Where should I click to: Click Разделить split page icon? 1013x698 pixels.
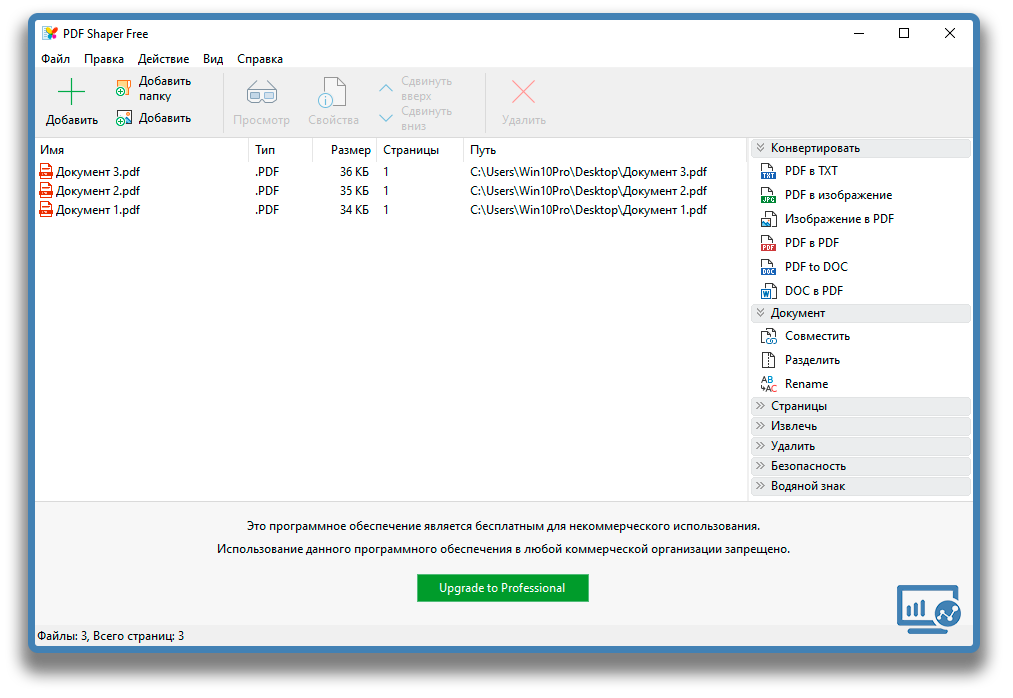[x=768, y=360]
